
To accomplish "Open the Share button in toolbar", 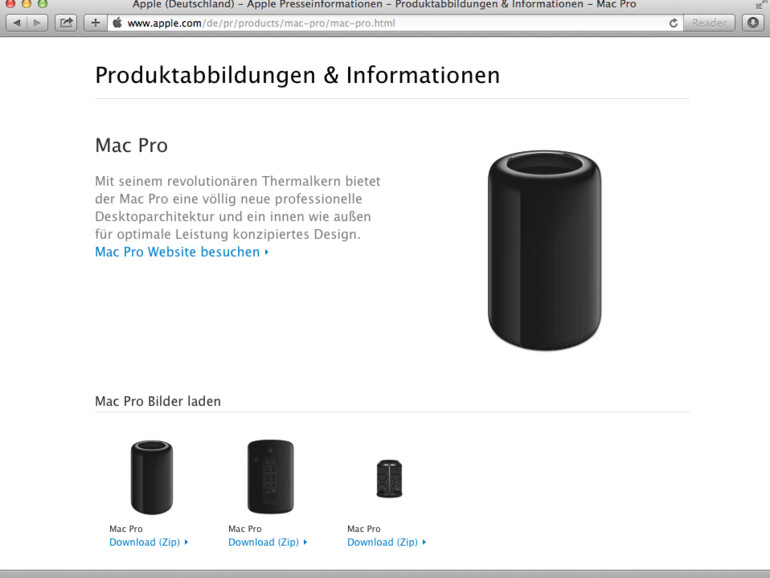I will (66, 23).
